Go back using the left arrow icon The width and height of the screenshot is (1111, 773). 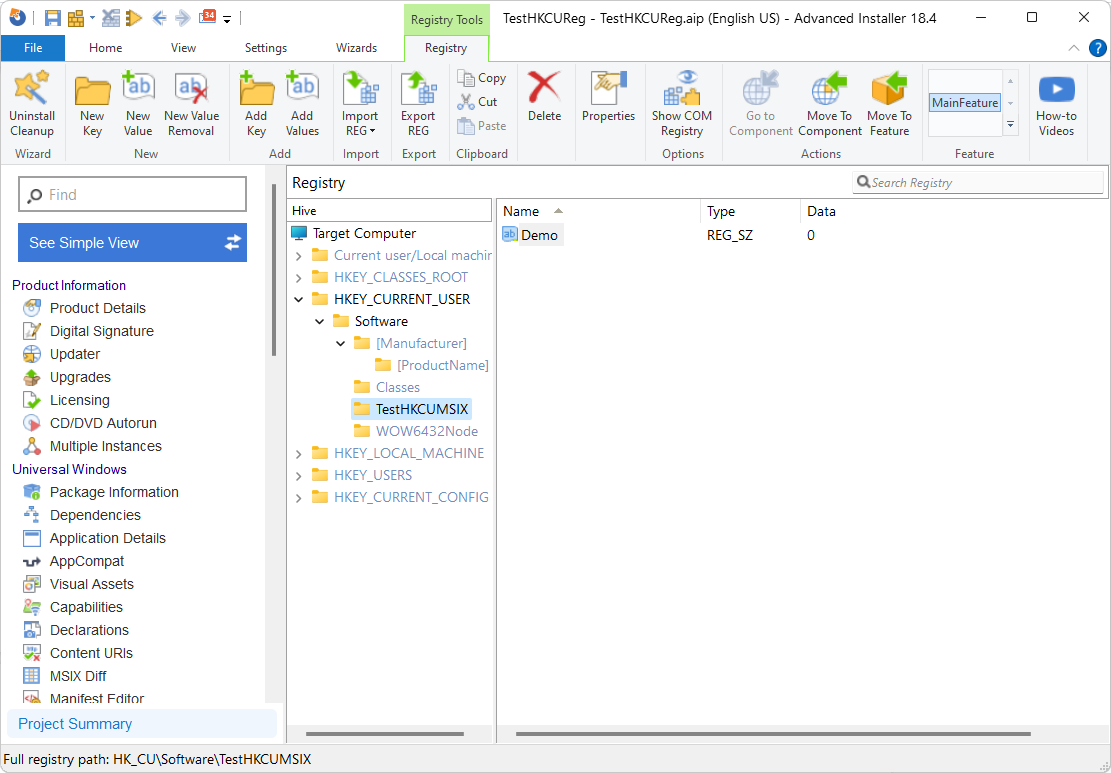[159, 18]
